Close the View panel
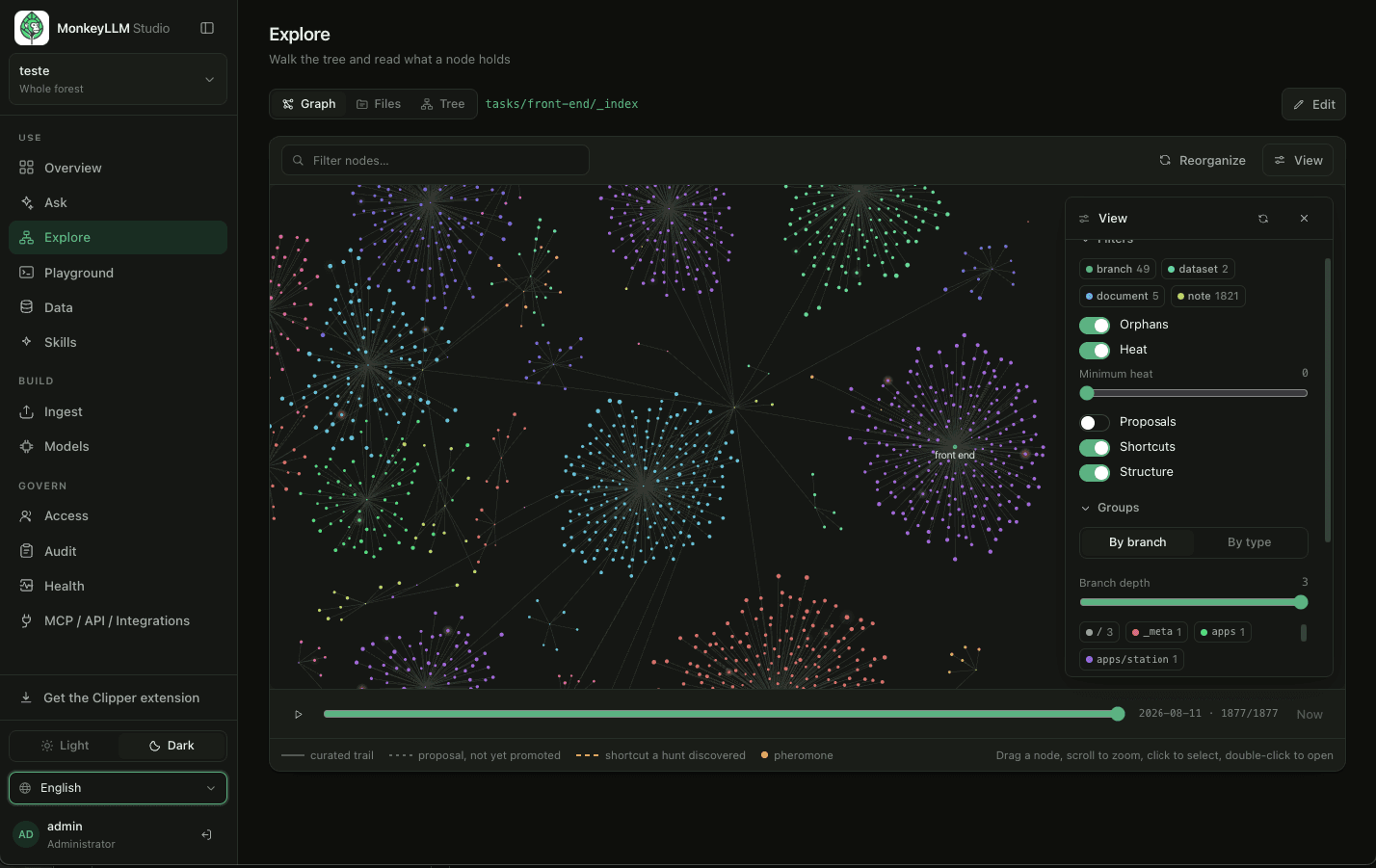 (1304, 219)
